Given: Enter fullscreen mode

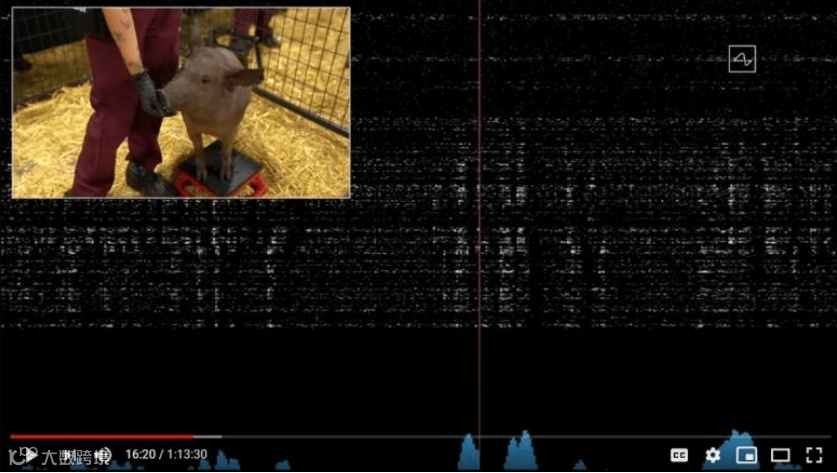Looking at the screenshot, I should pyautogui.click(x=814, y=455).
